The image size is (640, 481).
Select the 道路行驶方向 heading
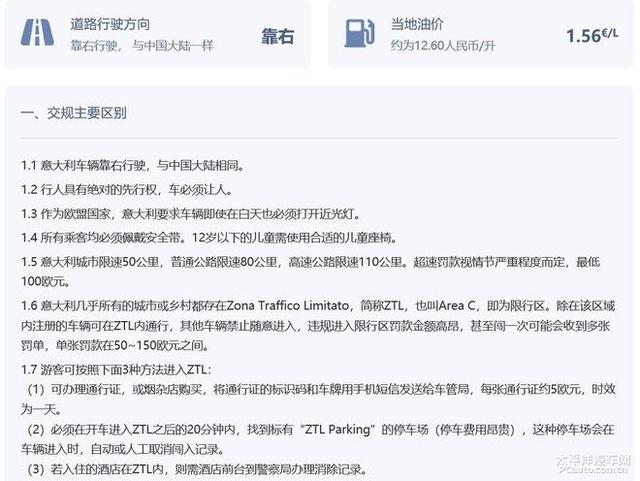coord(110,24)
